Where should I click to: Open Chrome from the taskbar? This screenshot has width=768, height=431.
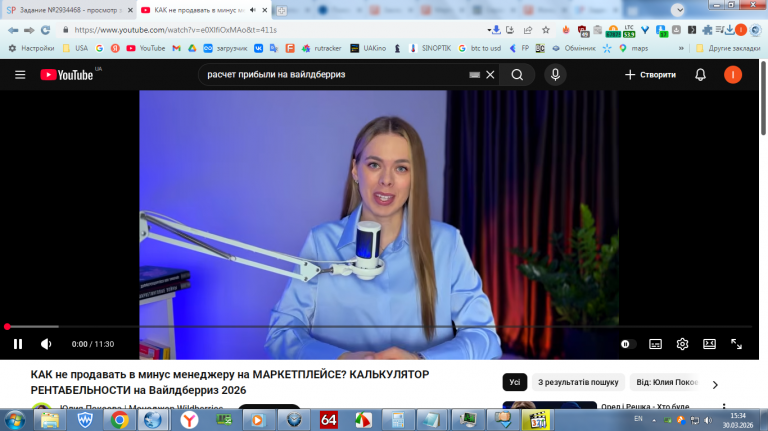pos(120,420)
